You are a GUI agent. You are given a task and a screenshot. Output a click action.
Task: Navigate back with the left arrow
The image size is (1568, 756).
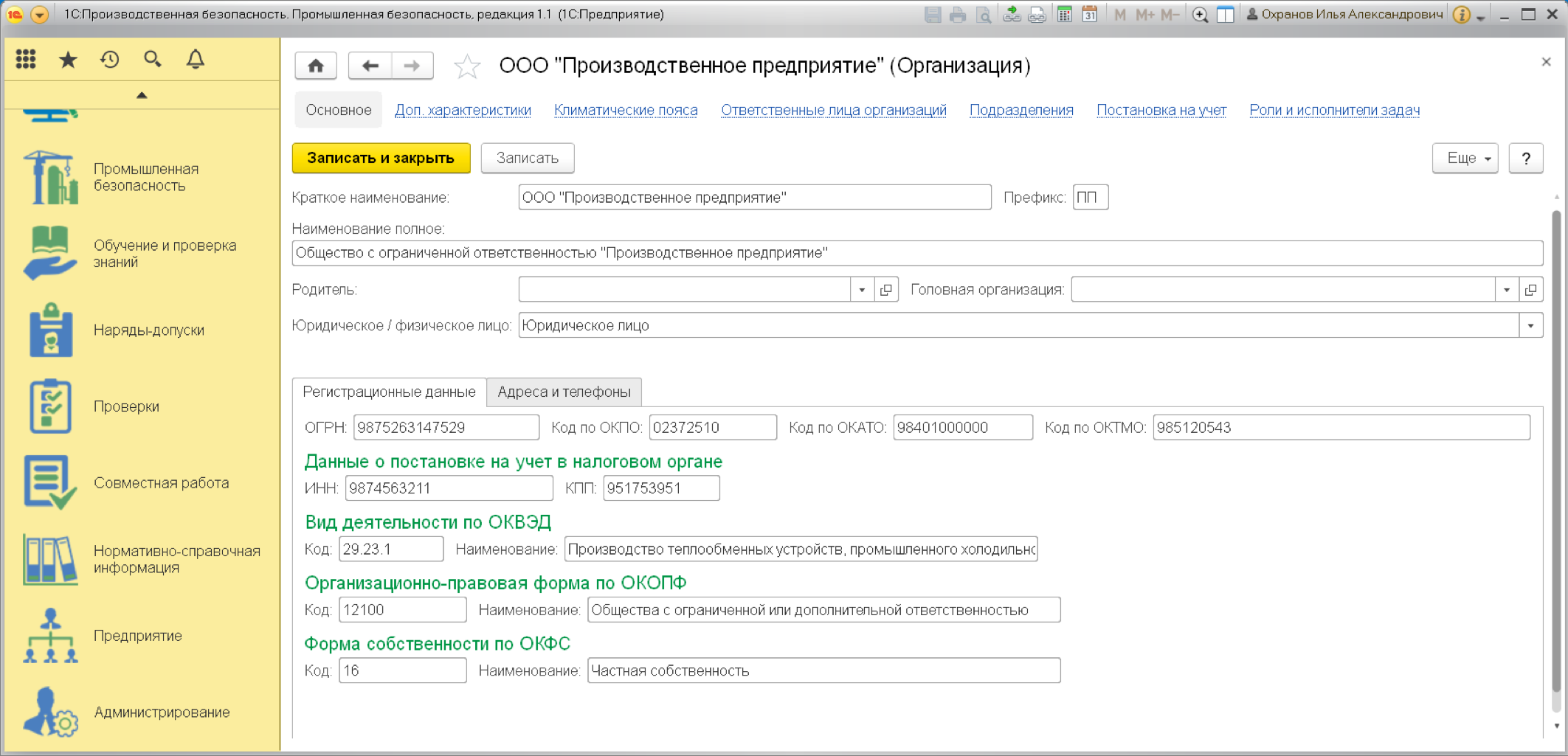[370, 66]
